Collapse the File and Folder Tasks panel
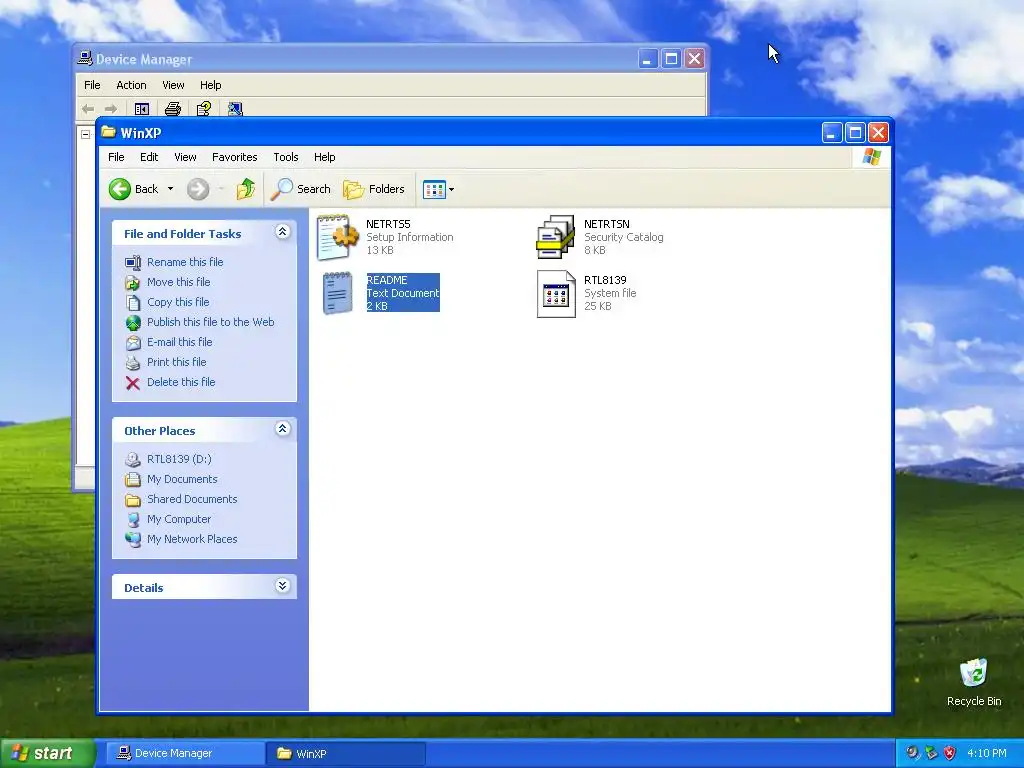1024x768 pixels. [x=283, y=232]
